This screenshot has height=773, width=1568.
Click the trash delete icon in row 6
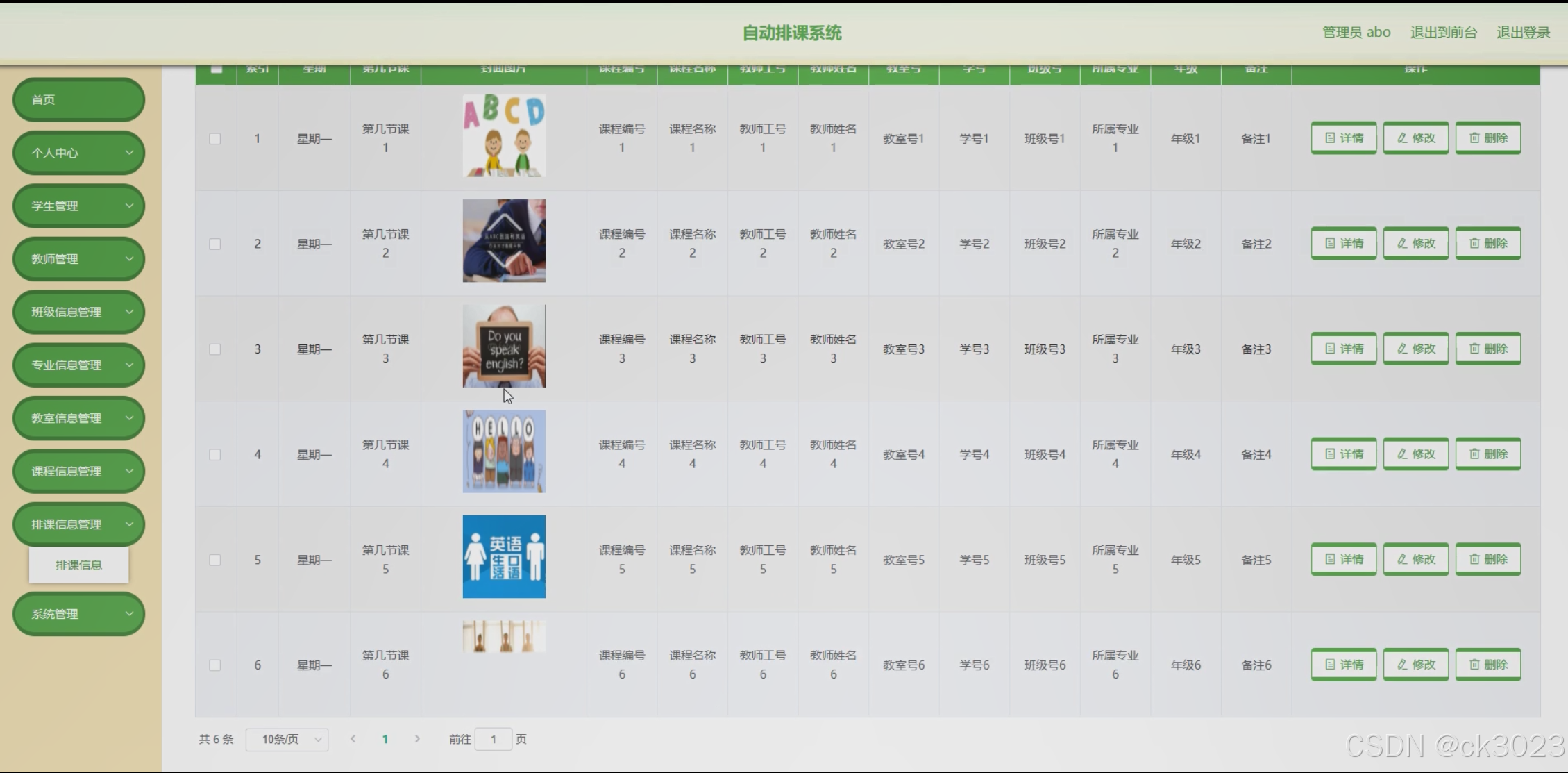coord(1474,665)
